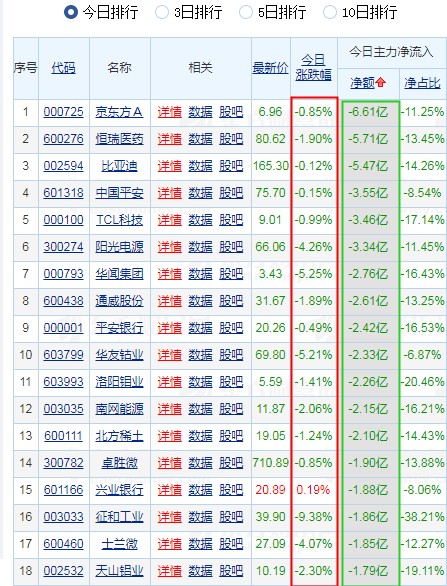This screenshot has width=447, height=586.
Task: Click the 天山铝业 stock name link
Action: [x=119, y=571]
